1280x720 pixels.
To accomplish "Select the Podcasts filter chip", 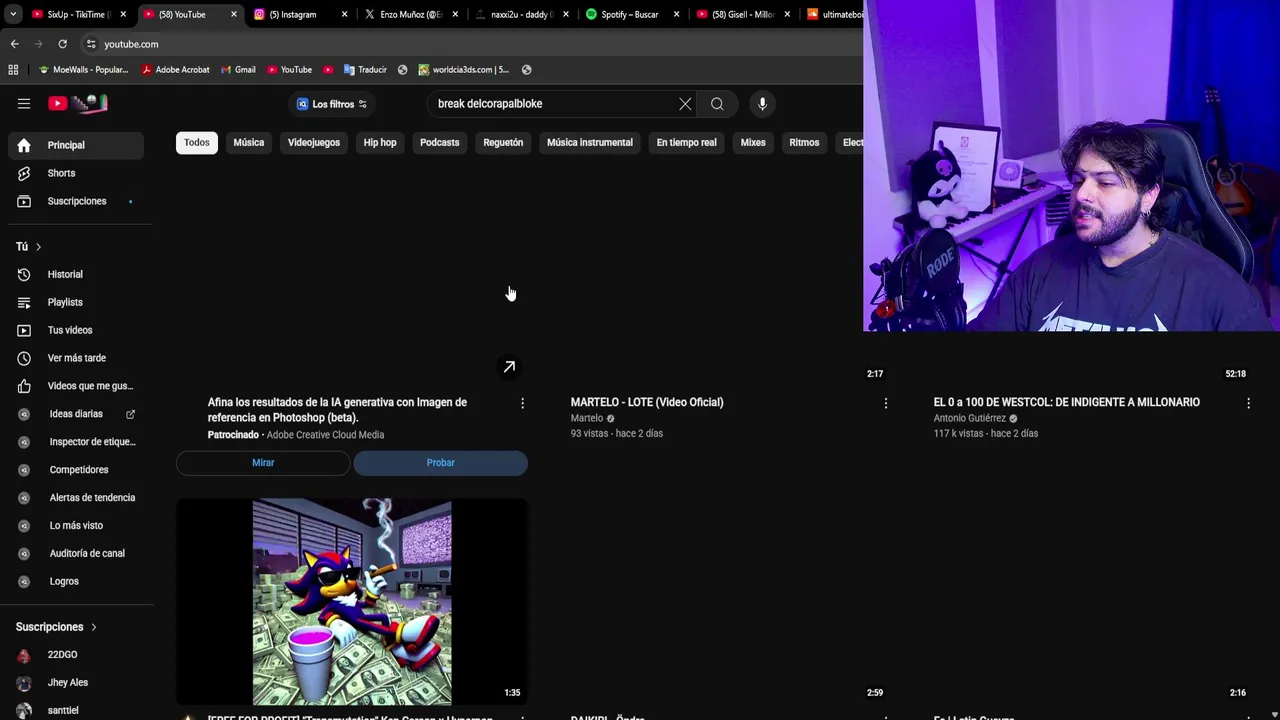I will pyautogui.click(x=440, y=142).
